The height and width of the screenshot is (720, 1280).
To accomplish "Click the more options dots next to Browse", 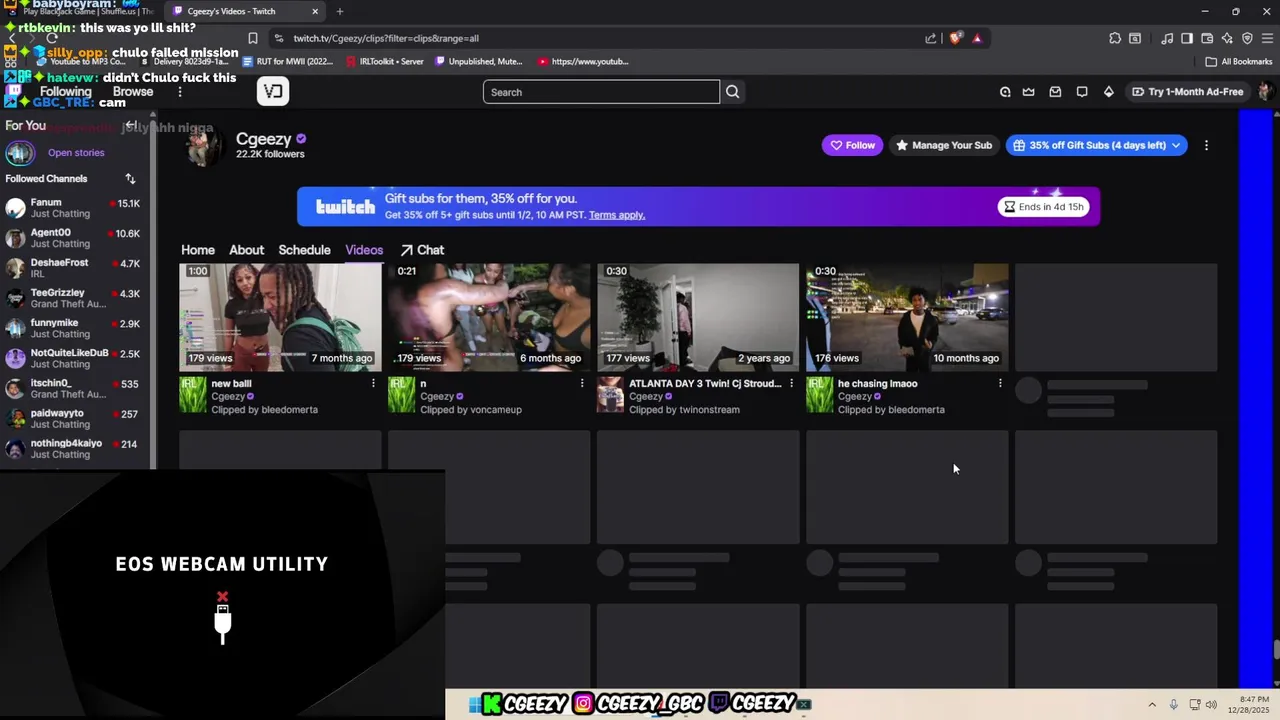I will point(180,92).
